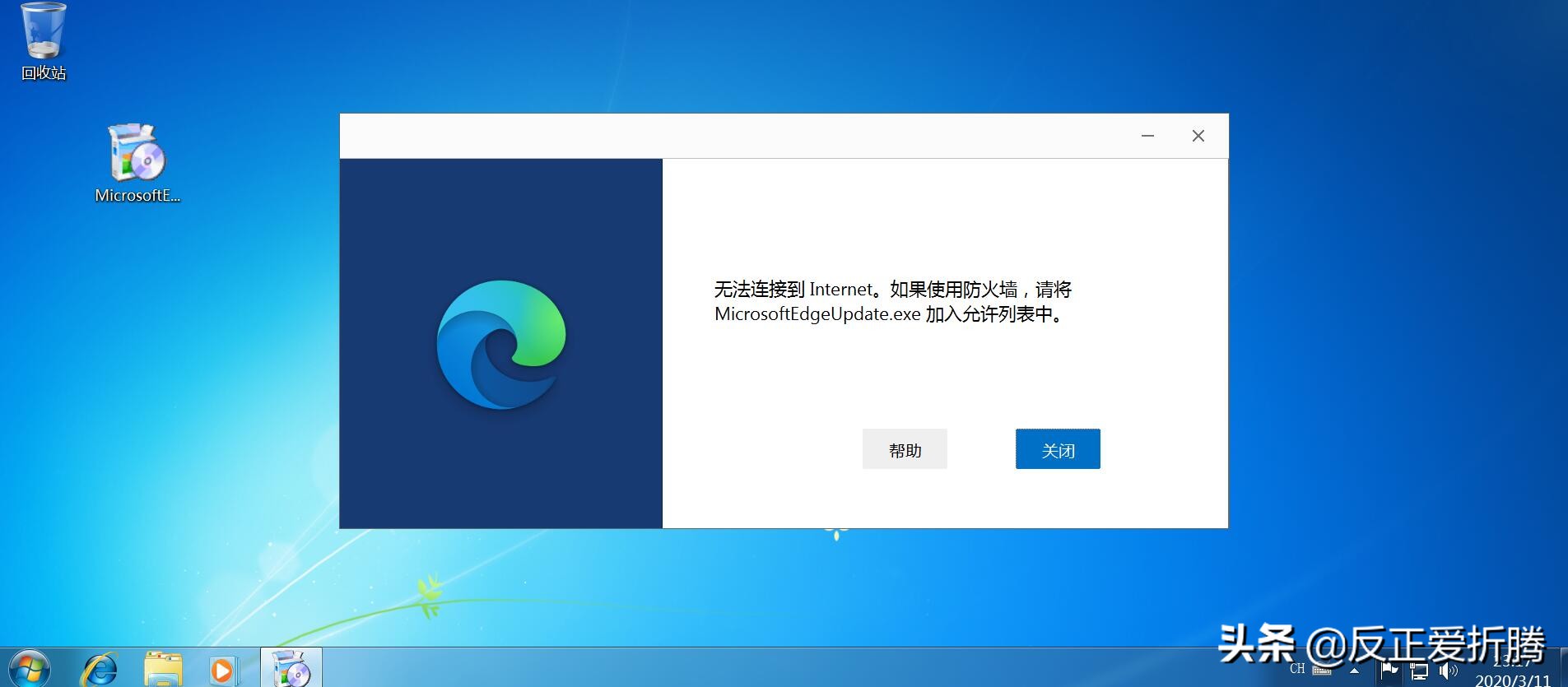Screen dimensions: 1568x687
Task: Click the Edge logo in installer
Action: tap(501, 345)
